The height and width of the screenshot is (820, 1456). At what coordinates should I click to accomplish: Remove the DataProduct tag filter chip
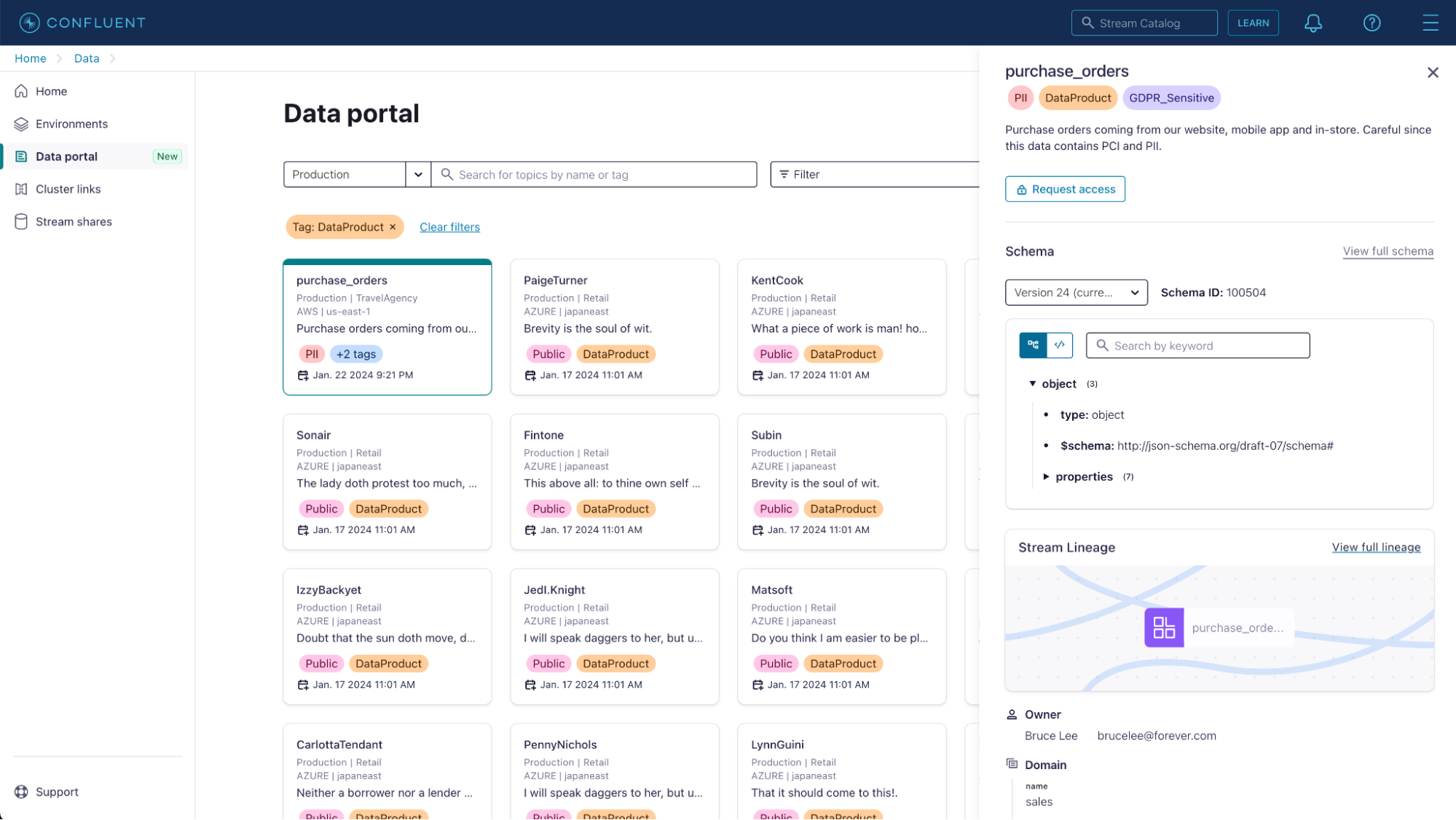[393, 226]
